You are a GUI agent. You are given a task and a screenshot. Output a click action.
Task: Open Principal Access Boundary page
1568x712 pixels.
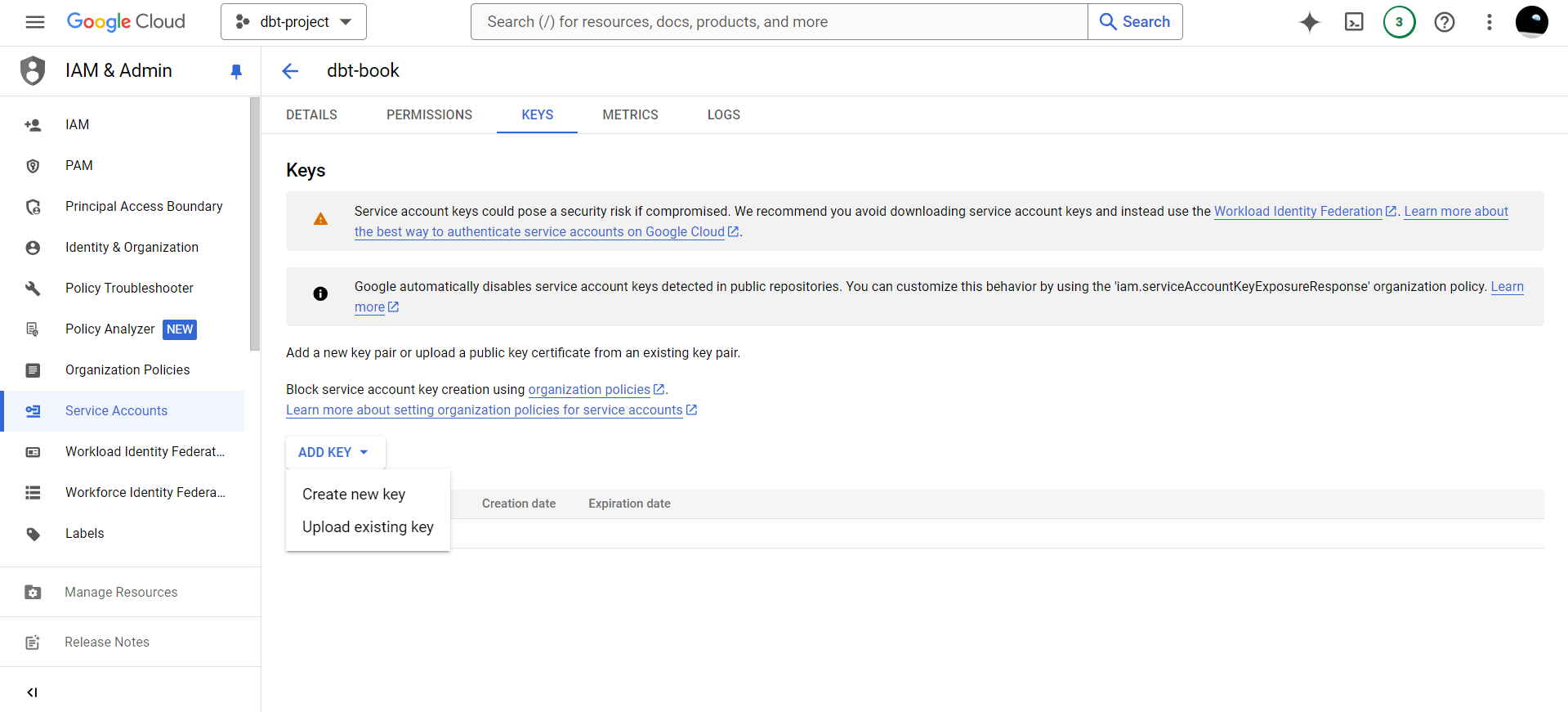[123, 207]
